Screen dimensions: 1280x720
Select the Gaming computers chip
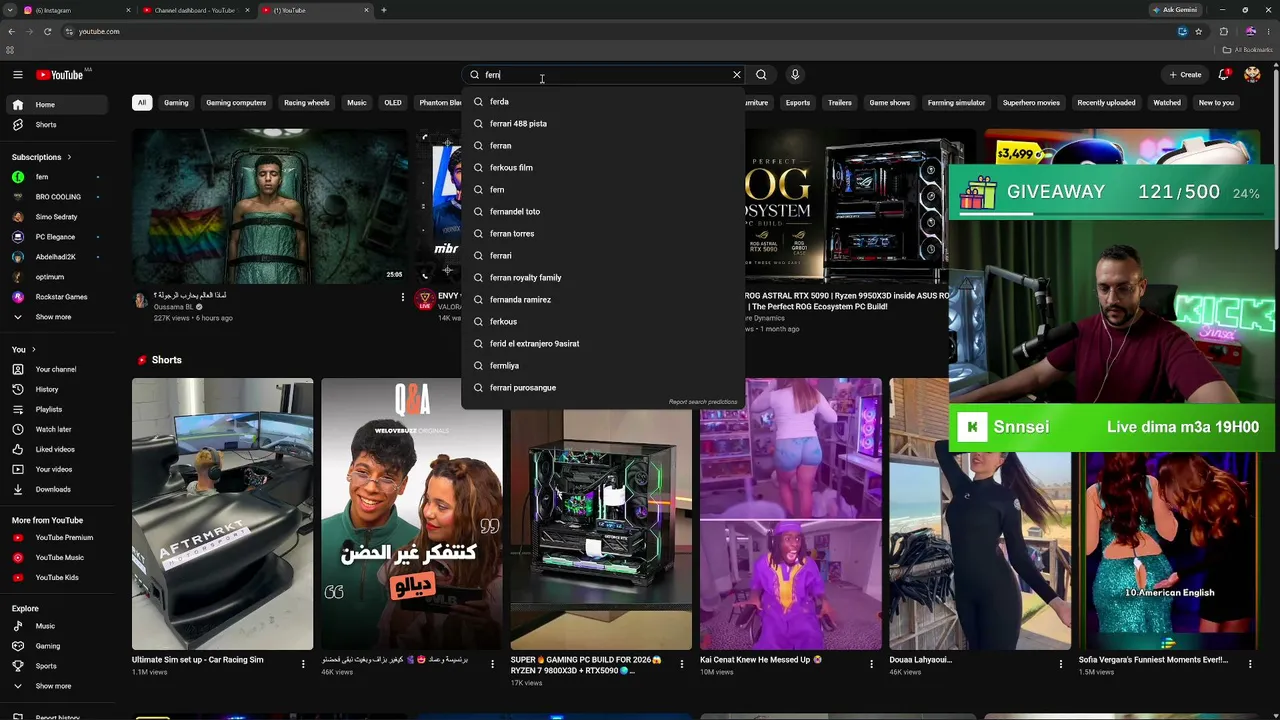(x=236, y=102)
